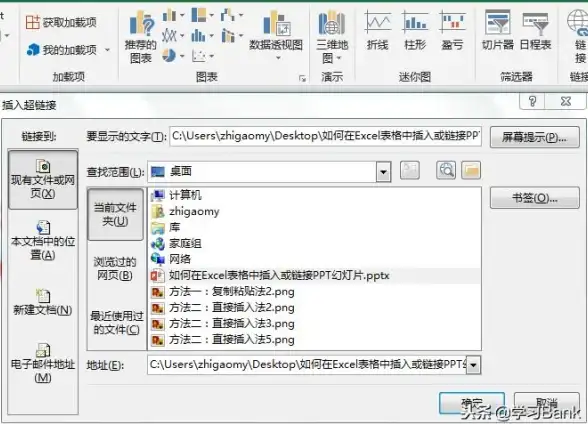Screen dimensions: 588x424
Task: Select Existing File or Web Page (现有文件或网页)
Action: click(43, 179)
